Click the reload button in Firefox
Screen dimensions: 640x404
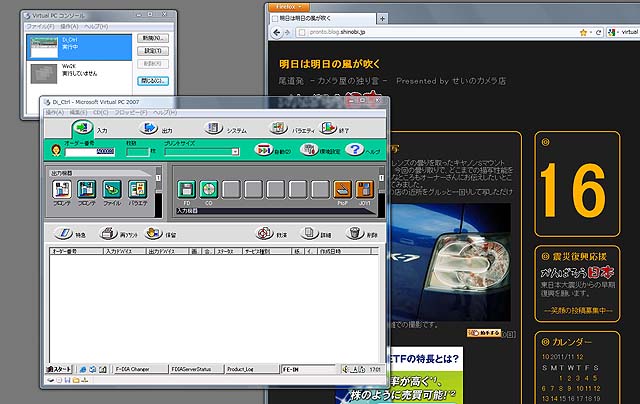pos(599,32)
